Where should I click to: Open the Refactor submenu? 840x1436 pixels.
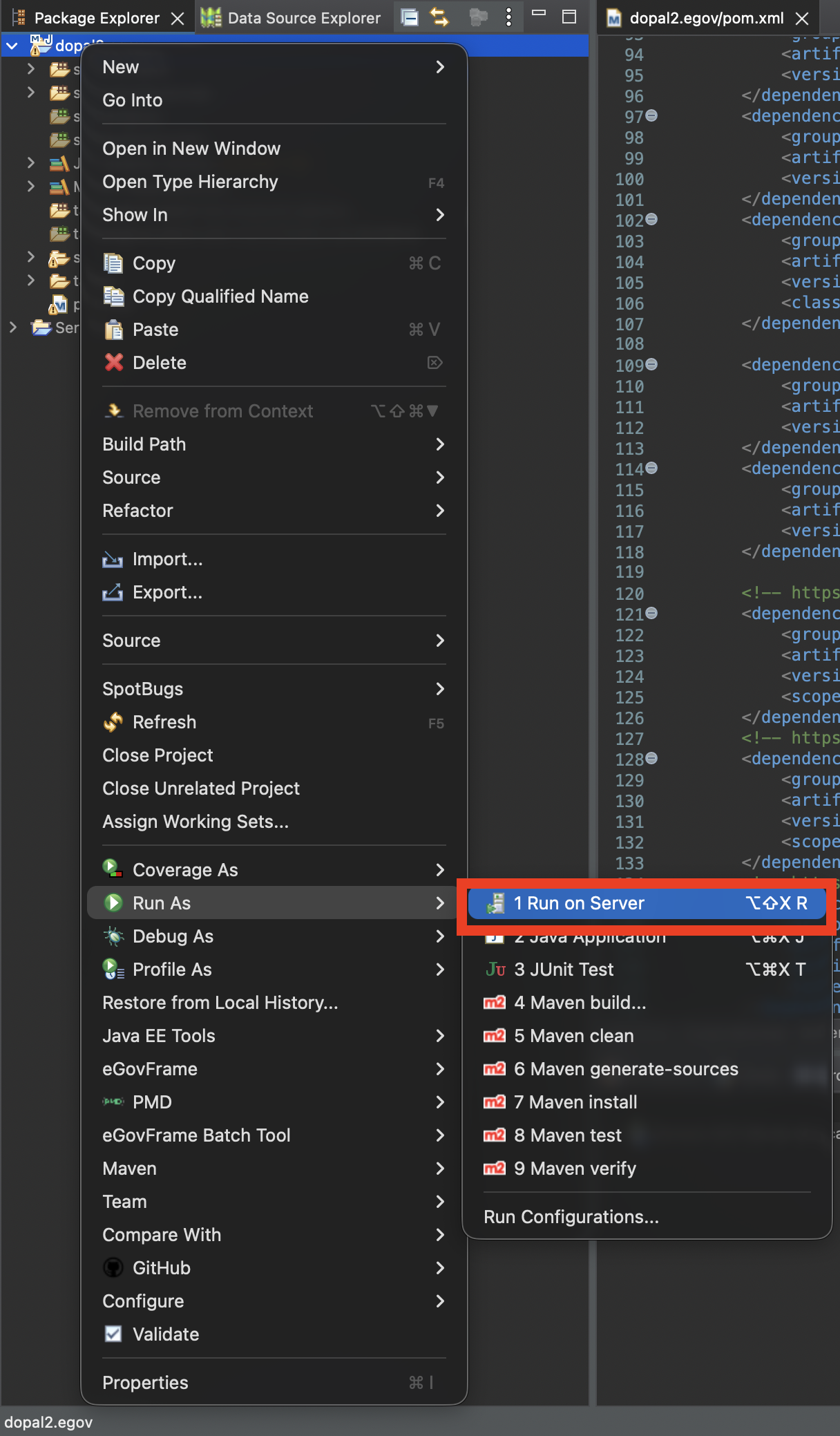point(274,511)
